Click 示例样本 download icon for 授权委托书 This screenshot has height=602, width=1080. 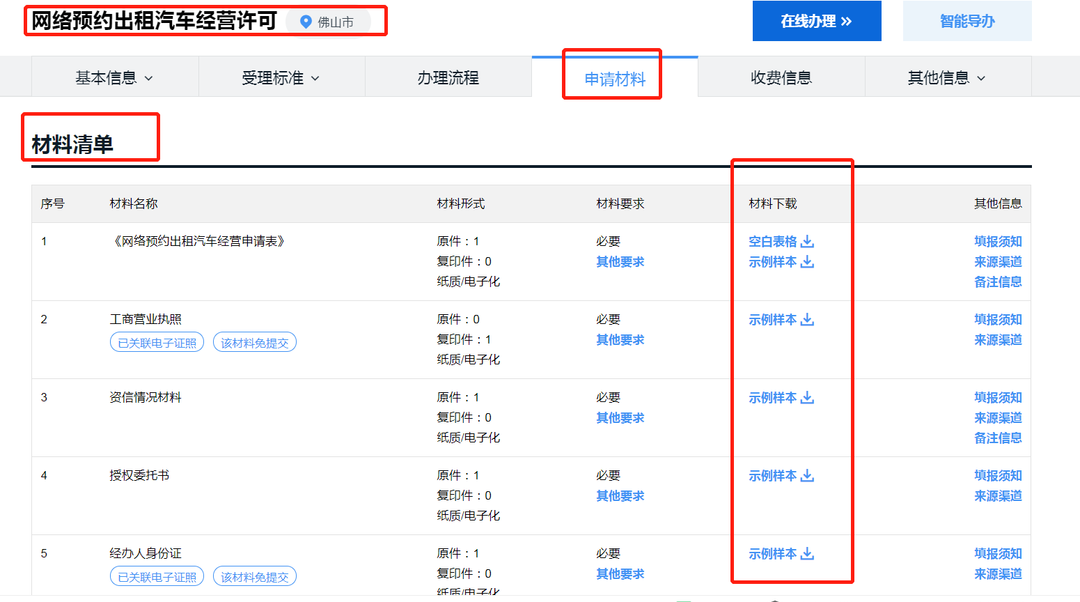click(x=808, y=476)
